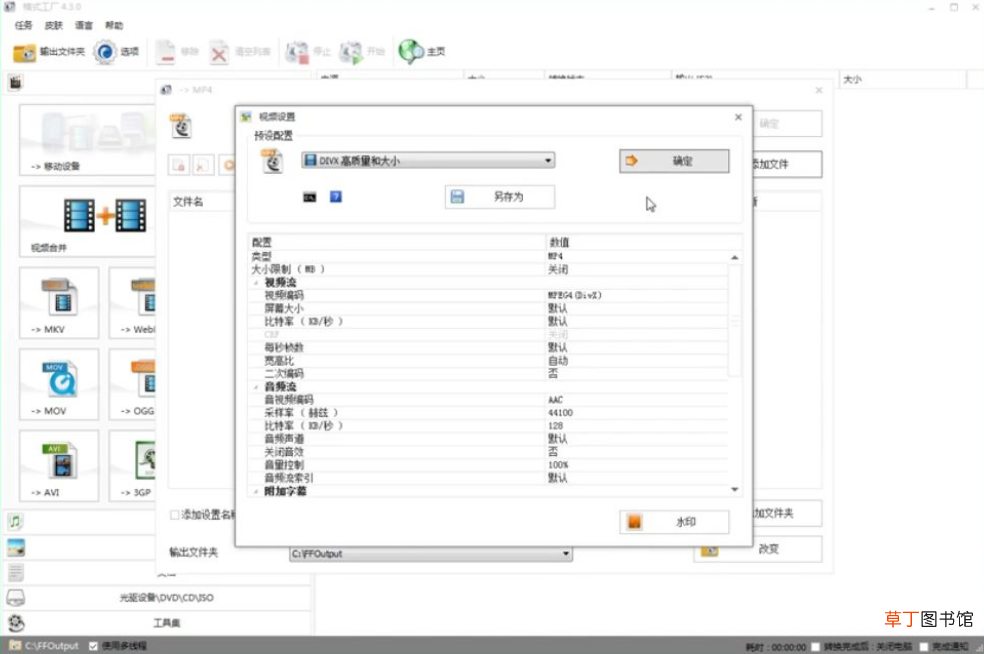984x654 pixels.
Task: Open the 皮肤 skin menu
Action: [x=54, y=25]
